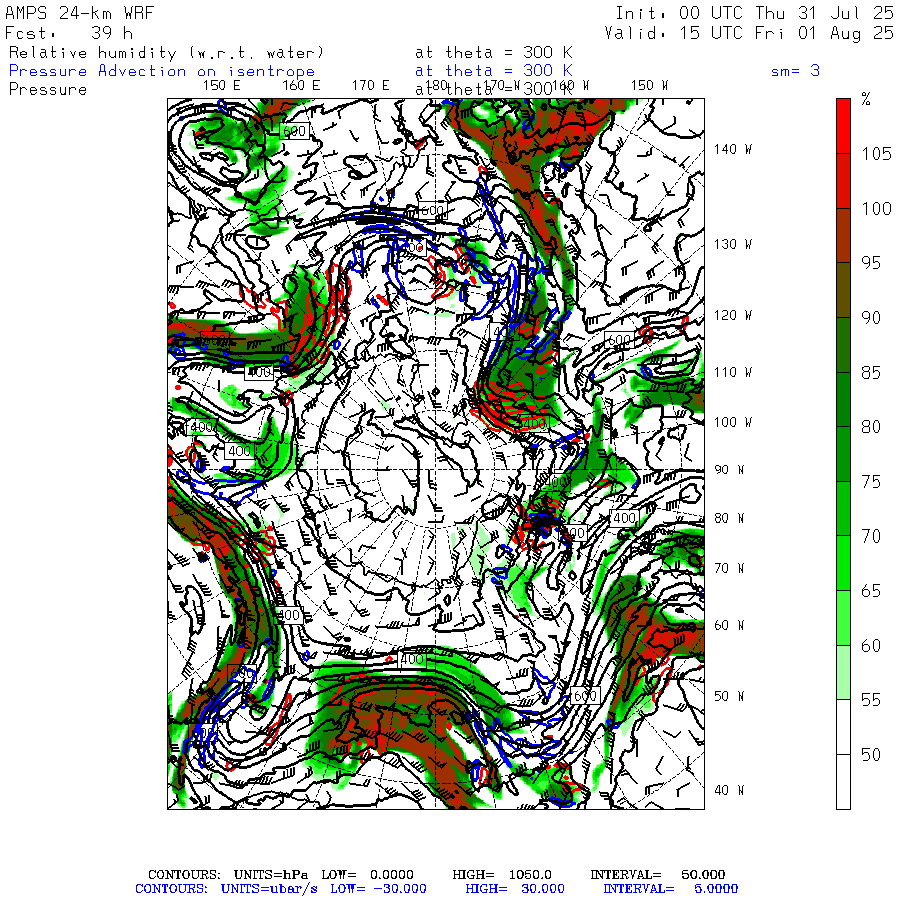Click the '120 W' longitude label
This screenshot has height=900, width=900.
coord(732,316)
